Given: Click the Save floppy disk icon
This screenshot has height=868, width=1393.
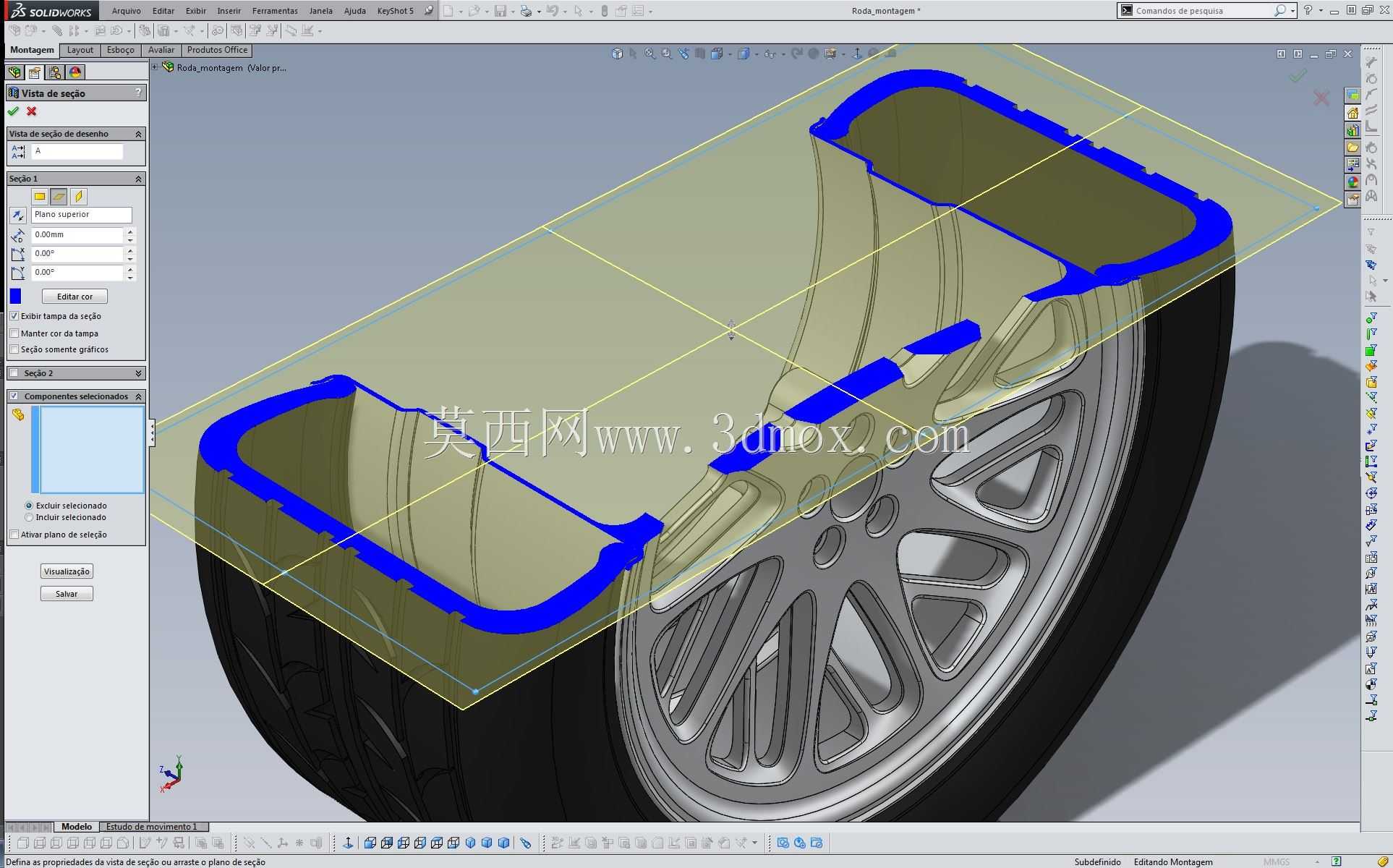Looking at the screenshot, I should pyautogui.click(x=500, y=11).
